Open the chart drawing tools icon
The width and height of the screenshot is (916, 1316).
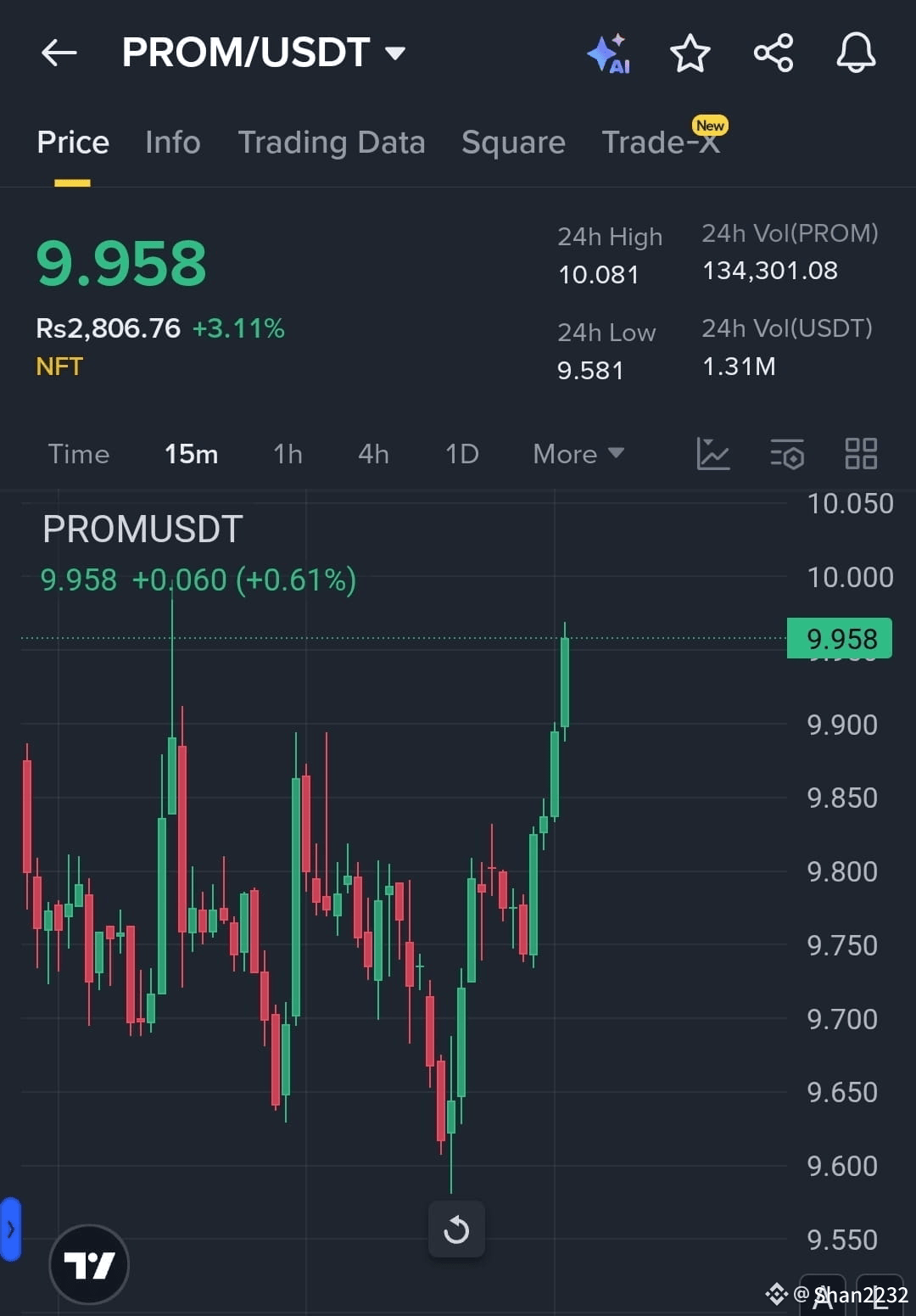(713, 454)
